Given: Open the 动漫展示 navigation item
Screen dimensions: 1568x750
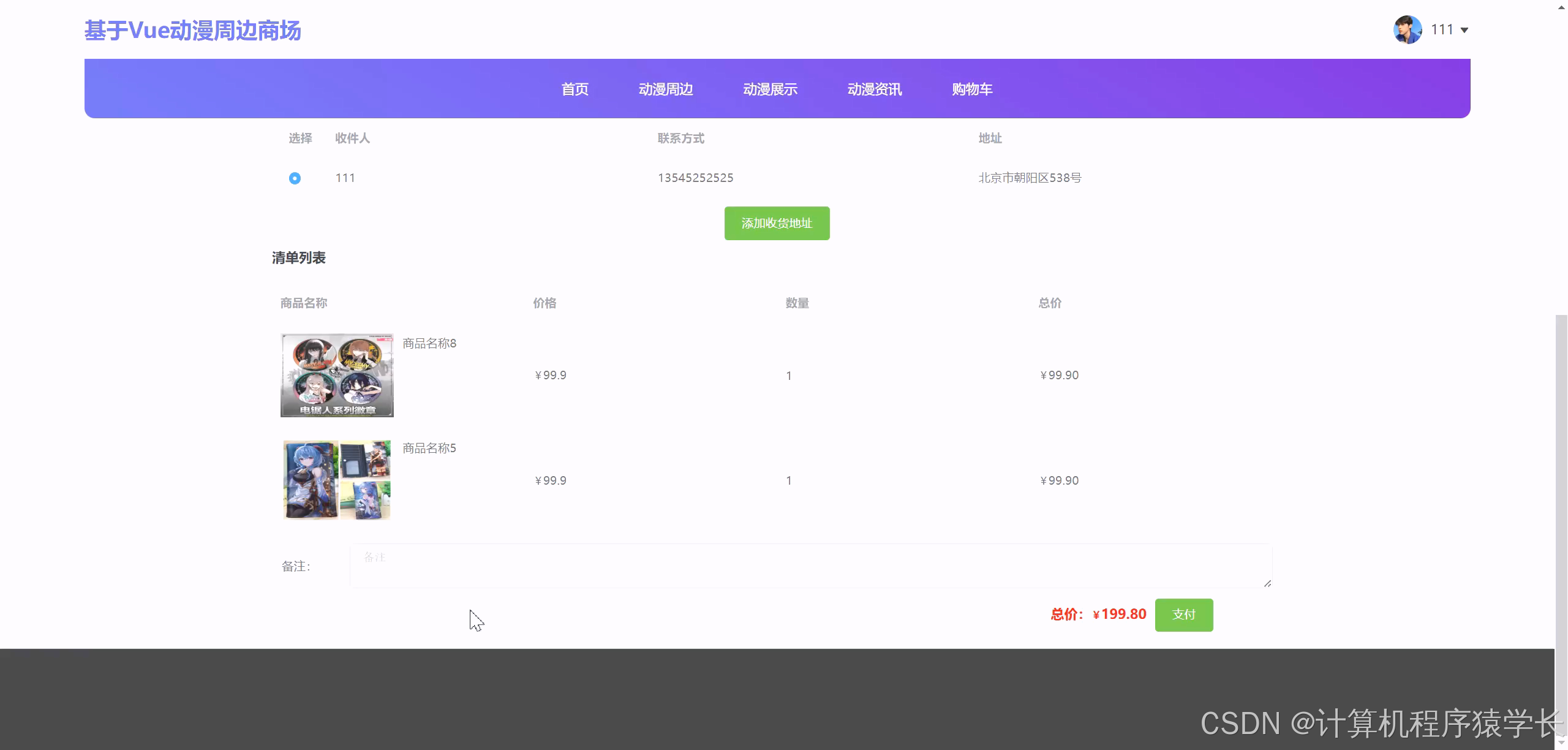Looking at the screenshot, I should (770, 89).
